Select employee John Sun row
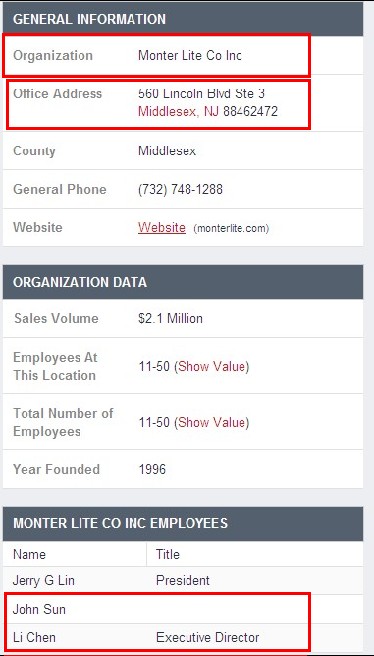The image size is (374, 656). tap(183, 609)
